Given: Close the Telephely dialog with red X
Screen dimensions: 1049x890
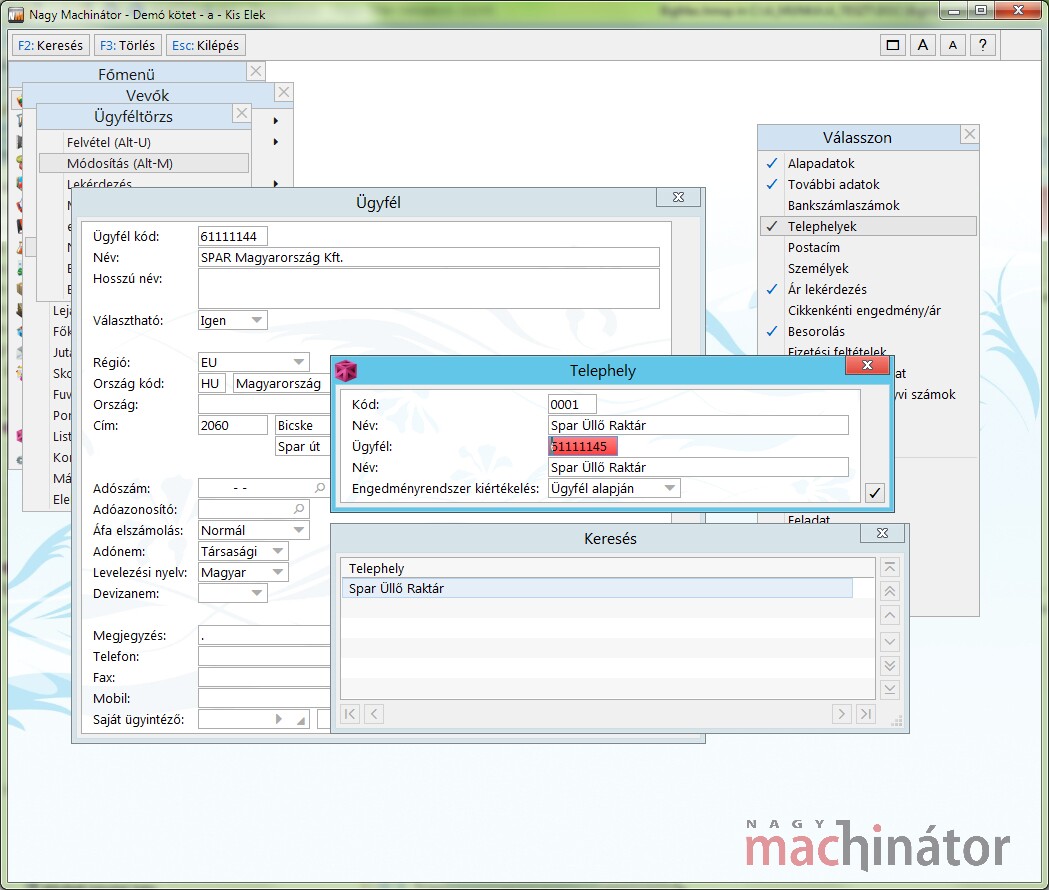Looking at the screenshot, I should pyautogui.click(x=868, y=365).
